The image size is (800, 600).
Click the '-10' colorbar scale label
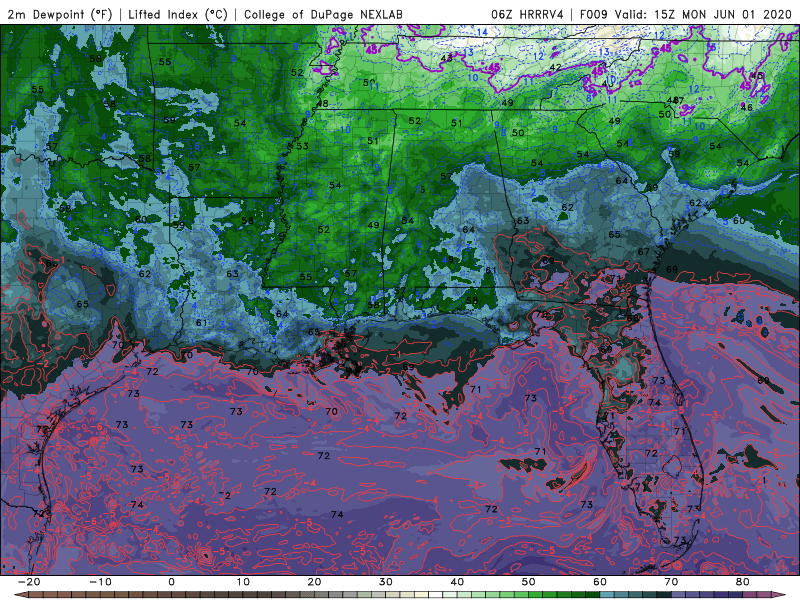click(x=100, y=582)
